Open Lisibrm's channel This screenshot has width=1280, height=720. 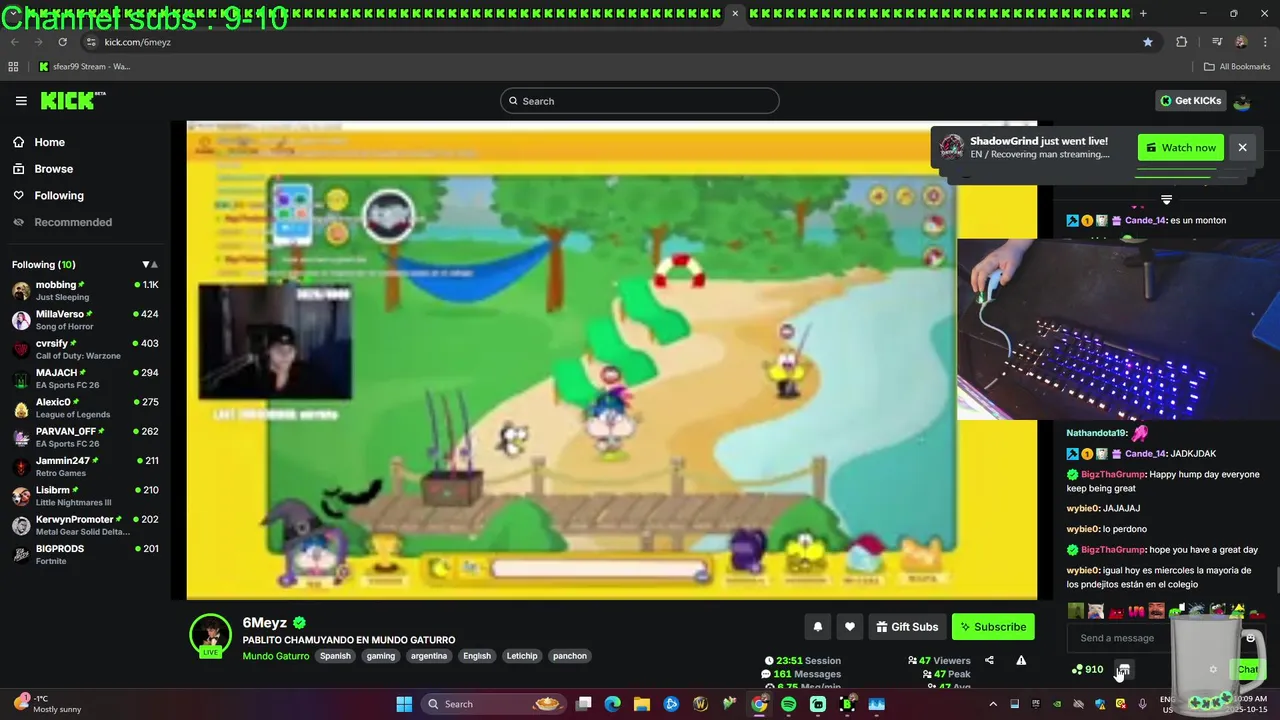[x=85, y=496]
